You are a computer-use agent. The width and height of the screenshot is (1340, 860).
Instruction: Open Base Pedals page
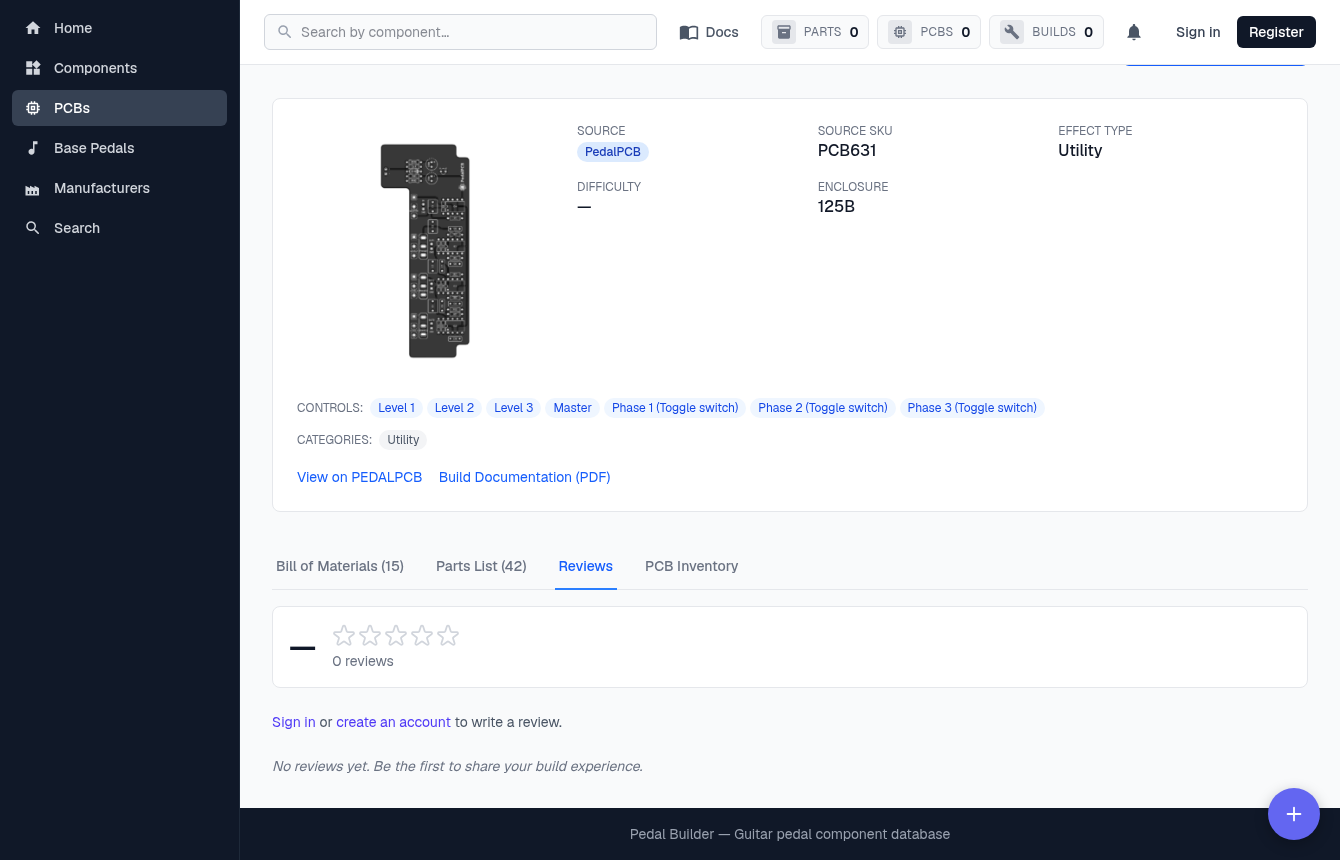119,148
